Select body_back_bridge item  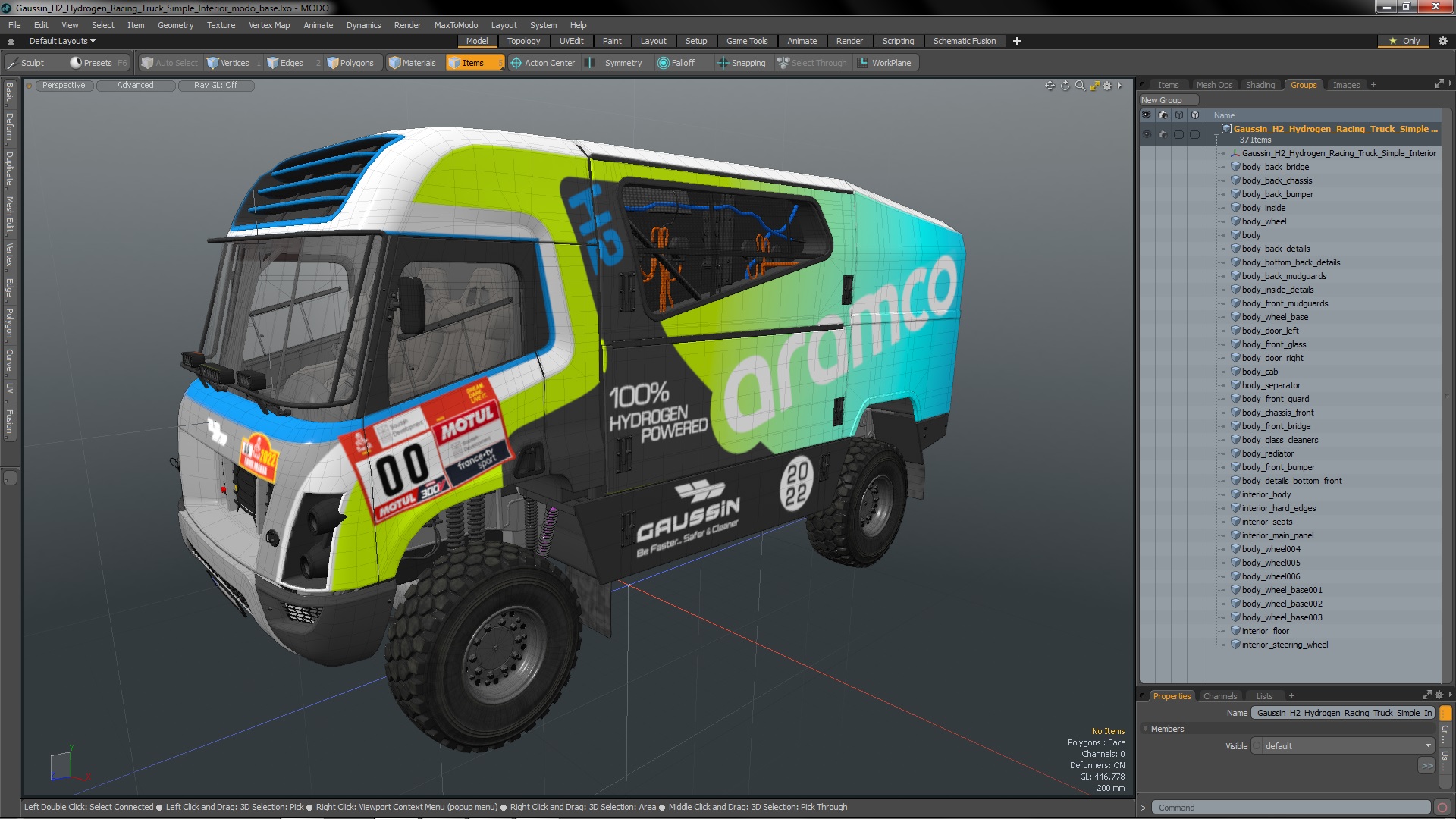click(x=1275, y=167)
